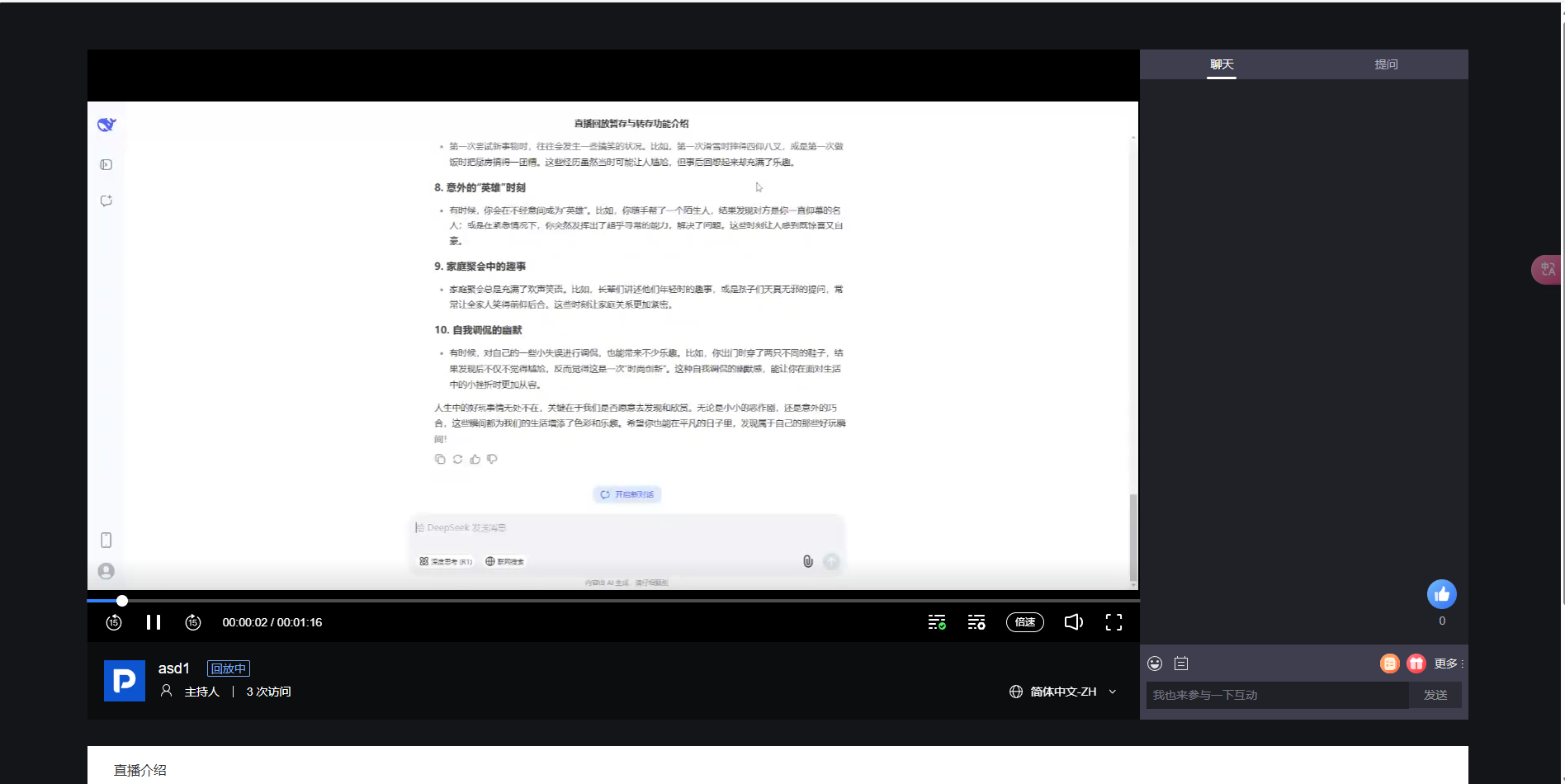Viewport: 1565px width, 784px height.
Task: Click the video progress bar handle
Action: (122, 601)
